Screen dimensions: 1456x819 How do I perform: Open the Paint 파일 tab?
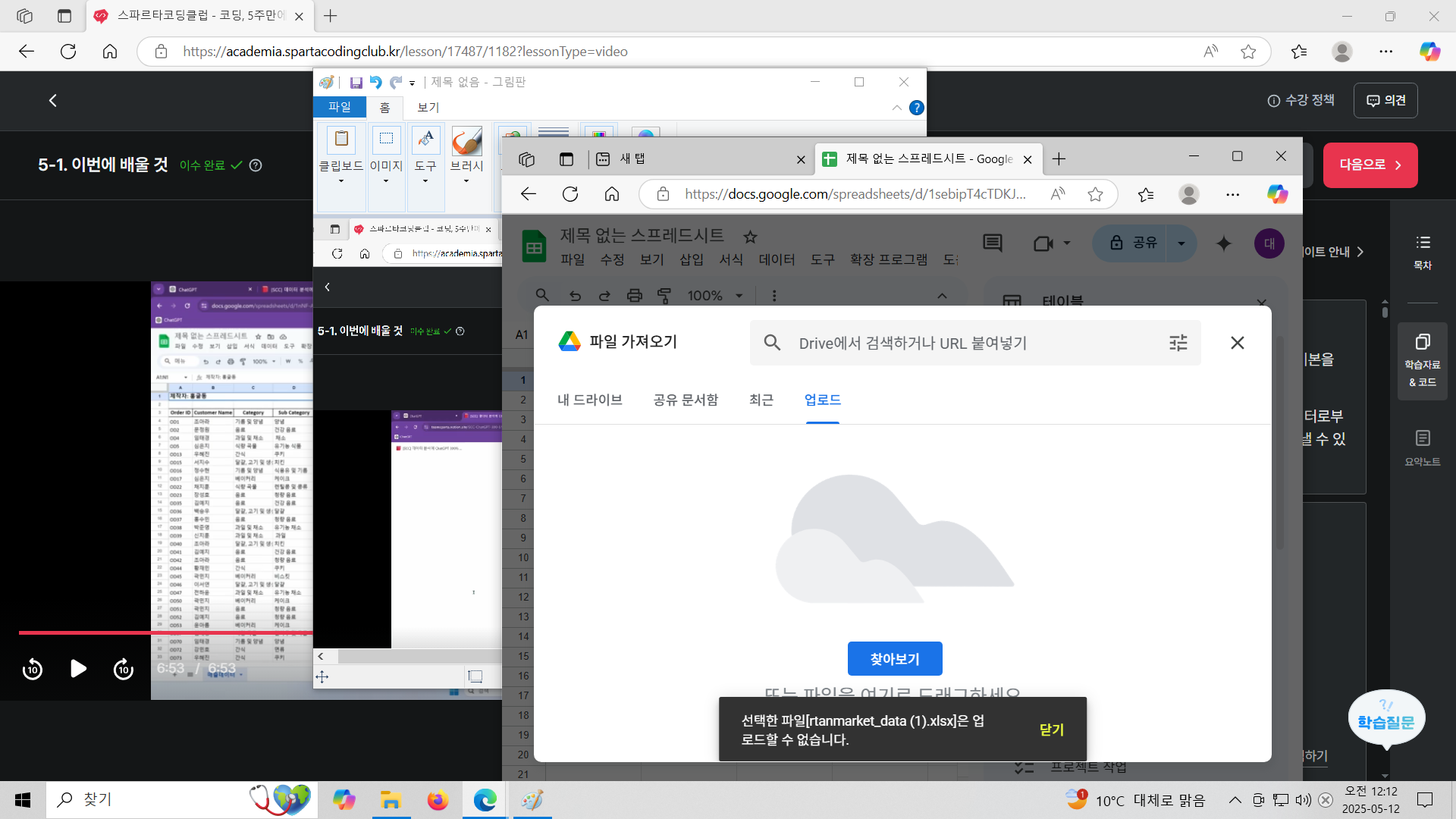[x=340, y=107]
